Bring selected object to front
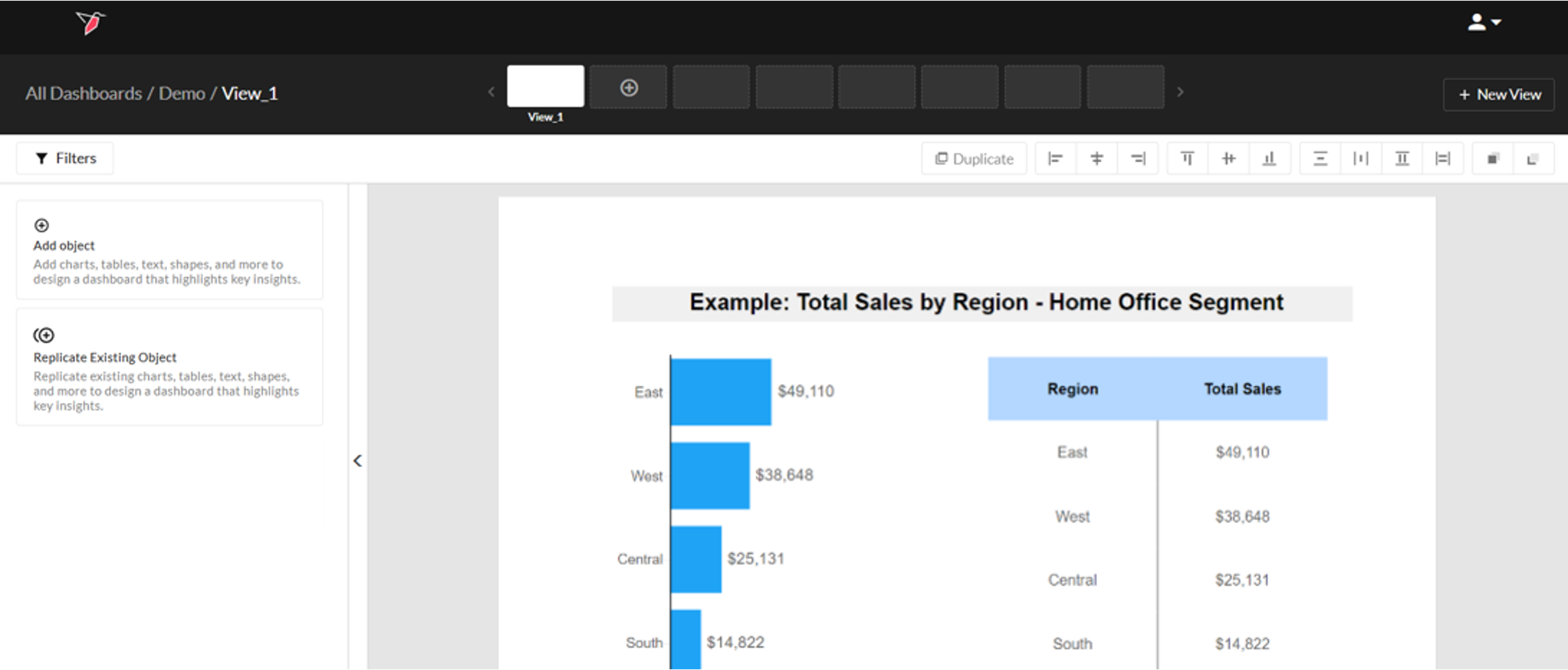Image resolution: width=1568 pixels, height=670 pixels. (1492, 159)
